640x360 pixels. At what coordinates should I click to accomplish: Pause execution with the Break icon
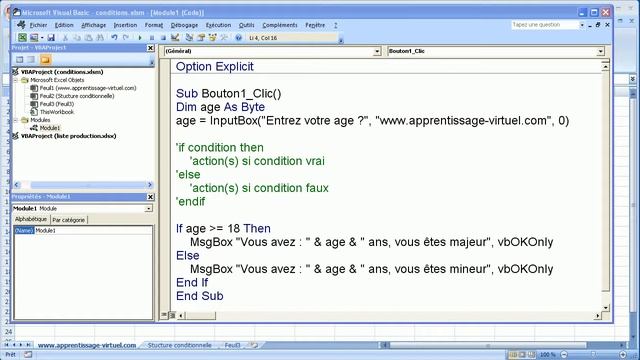[152, 38]
